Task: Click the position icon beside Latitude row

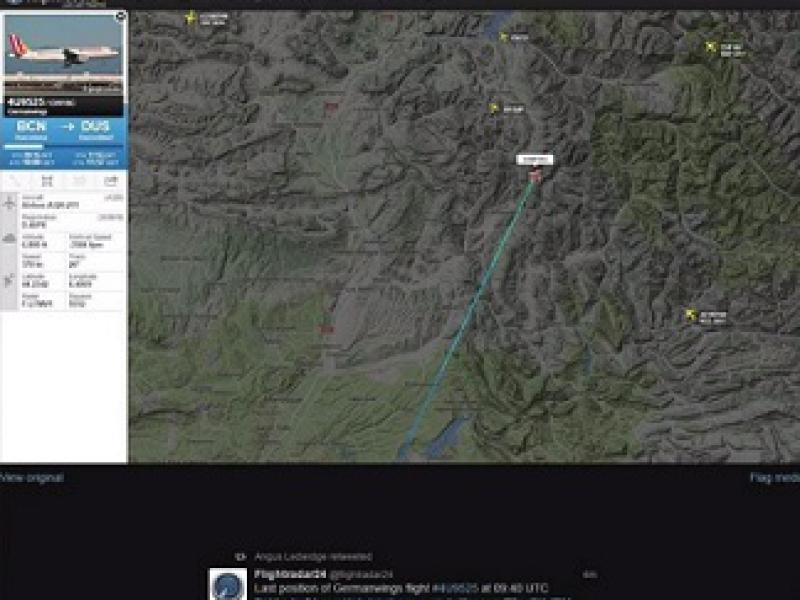Action: (9, 280)
